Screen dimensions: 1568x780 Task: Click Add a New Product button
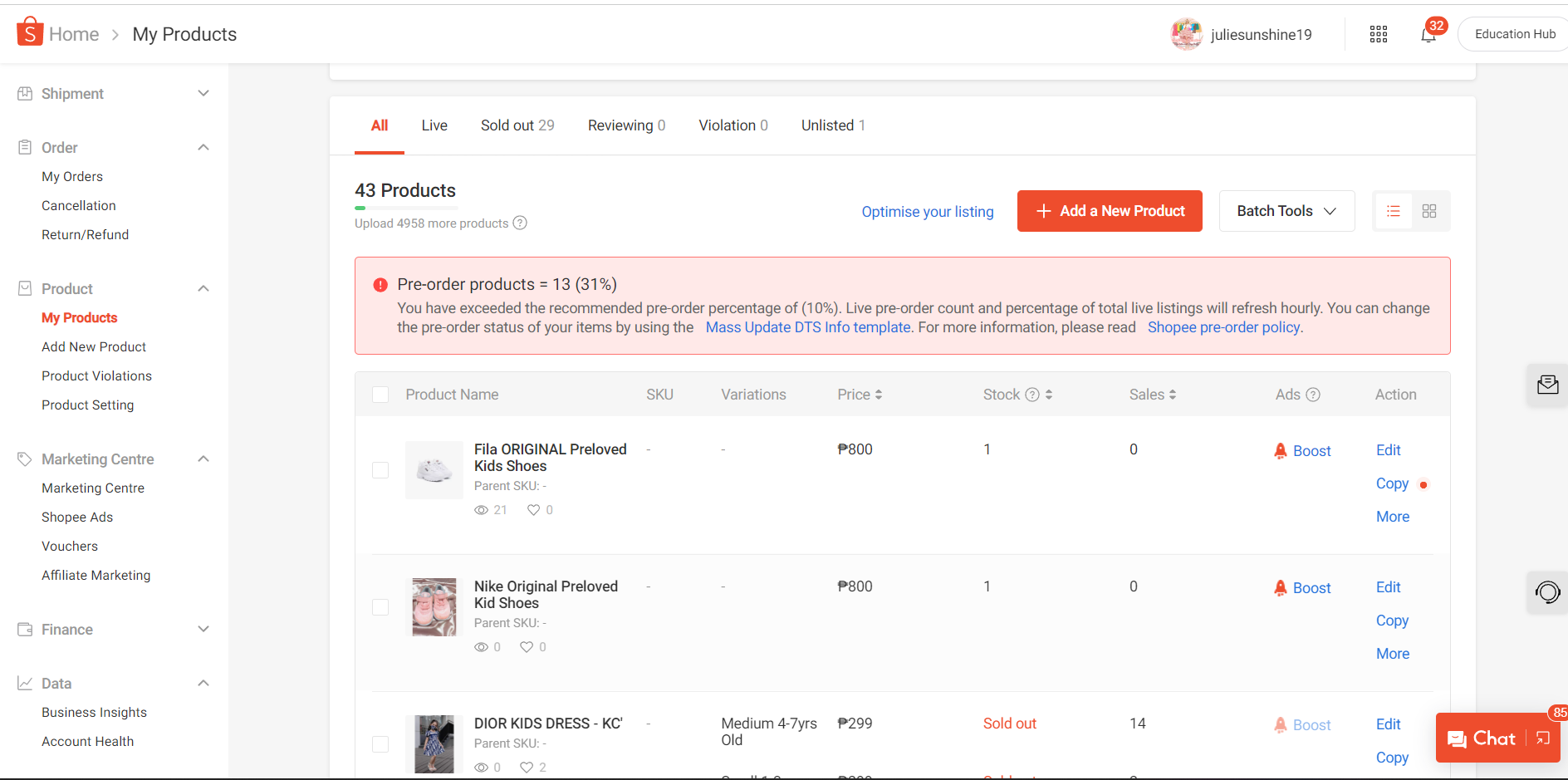[x=1110, y=211]
